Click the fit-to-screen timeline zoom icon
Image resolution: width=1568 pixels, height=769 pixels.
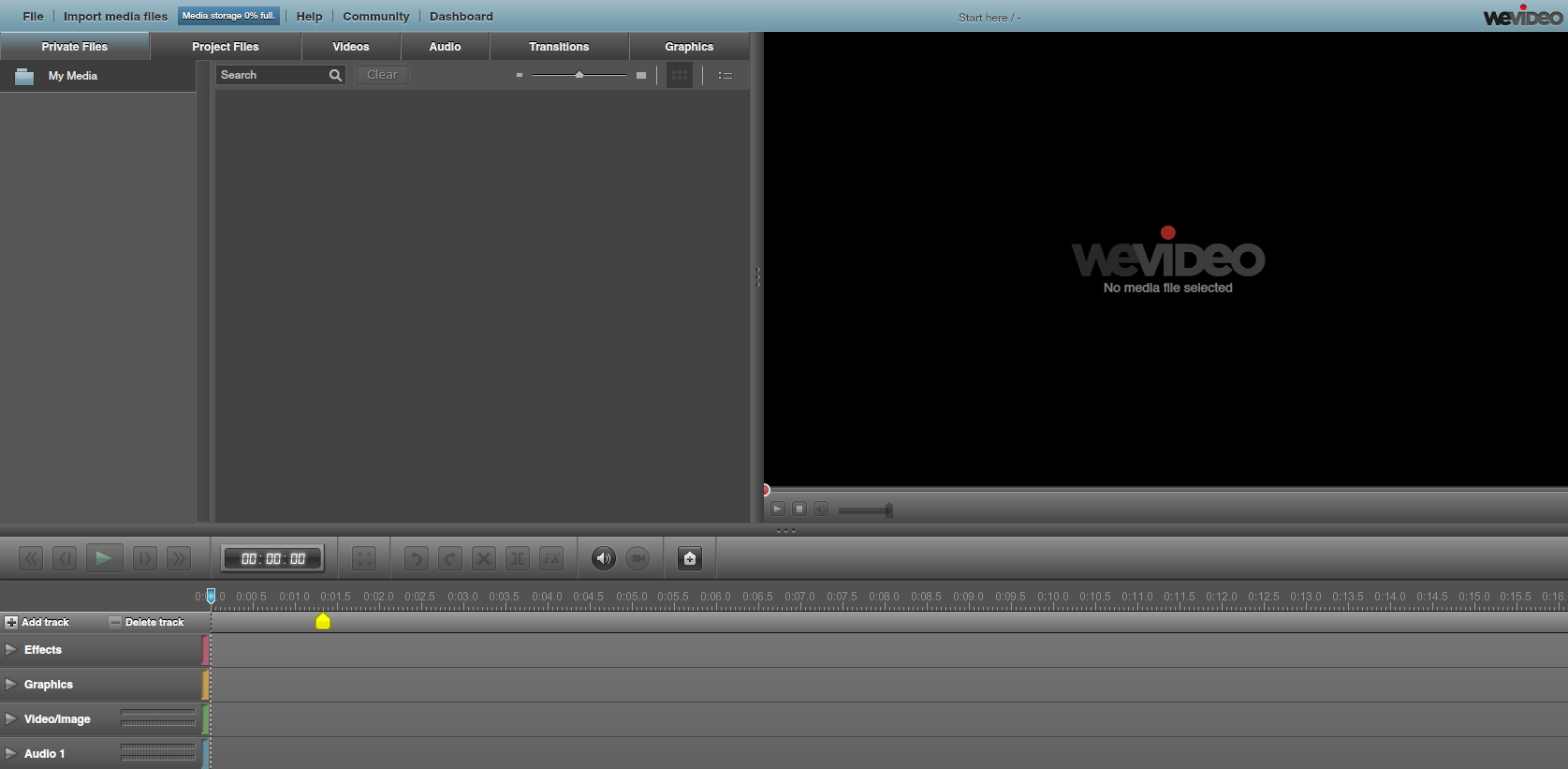coord(364,559)
